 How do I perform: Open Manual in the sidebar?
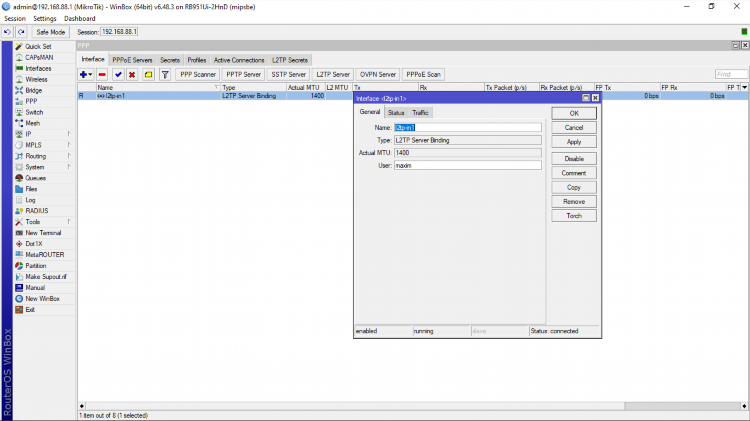pyautogui.click(x=35, y=288)
